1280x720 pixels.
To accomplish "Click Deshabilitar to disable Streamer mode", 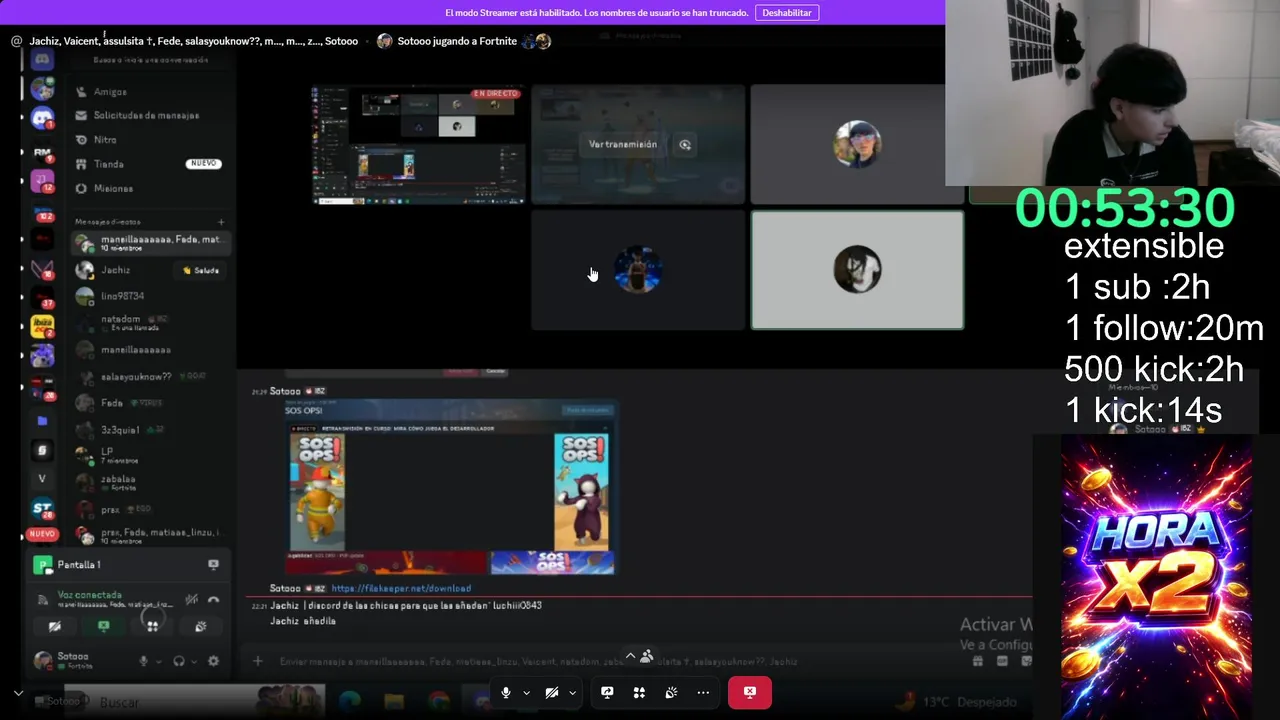I will [x=787, y=13].
